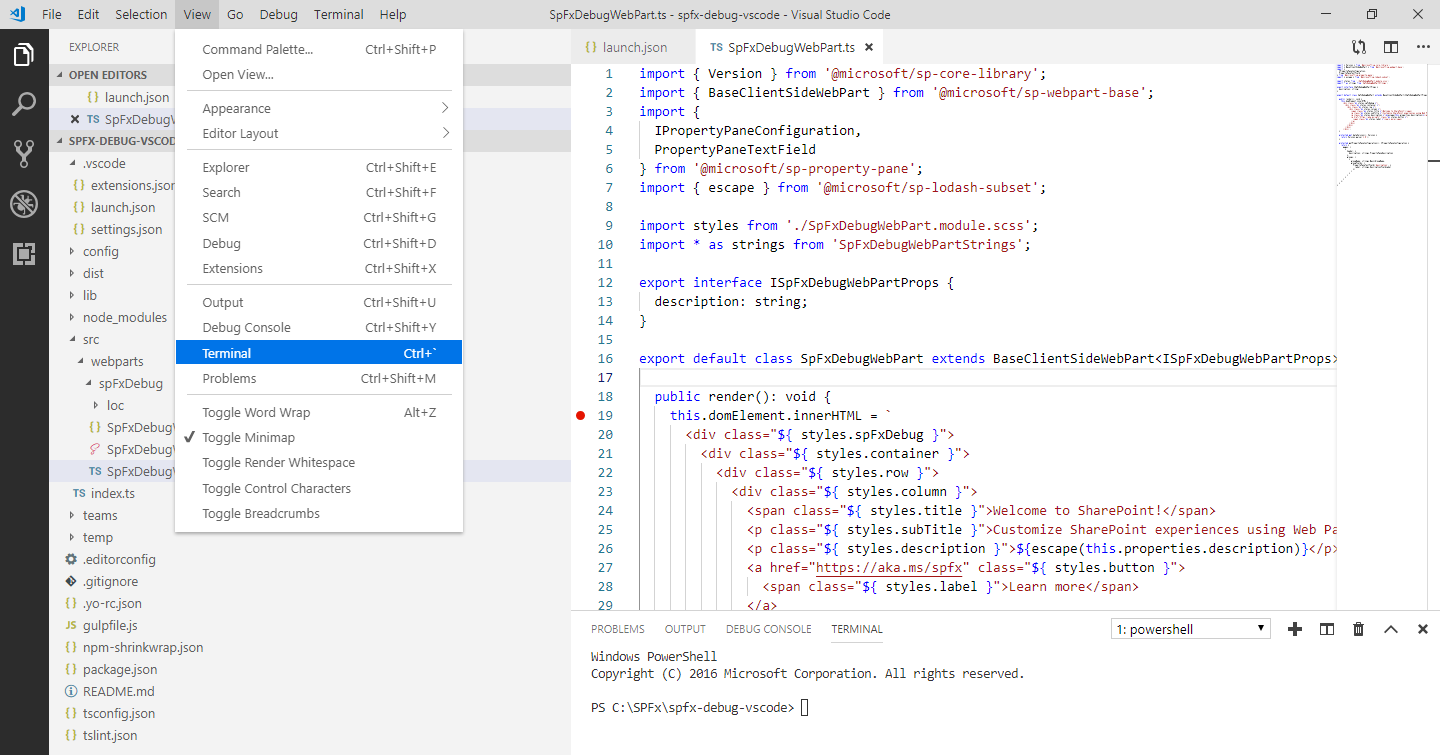Open the Explorer activity bar icon
Viewport: 1440px width, 755px height.
(24, 55)
